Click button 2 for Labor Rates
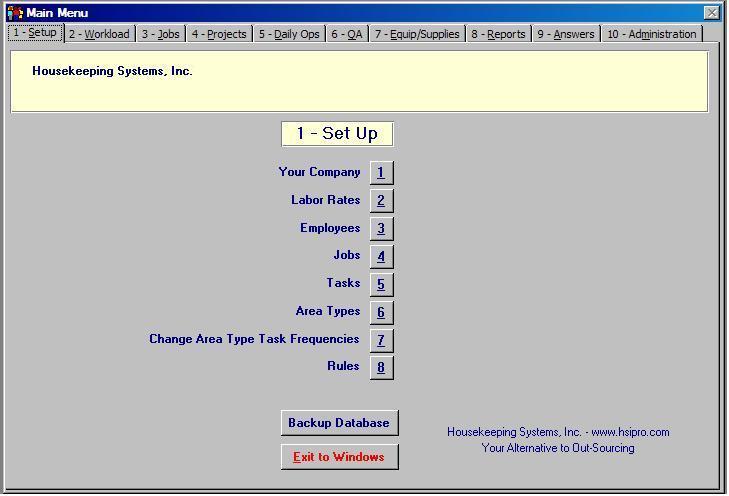 [x=381, y=200]
